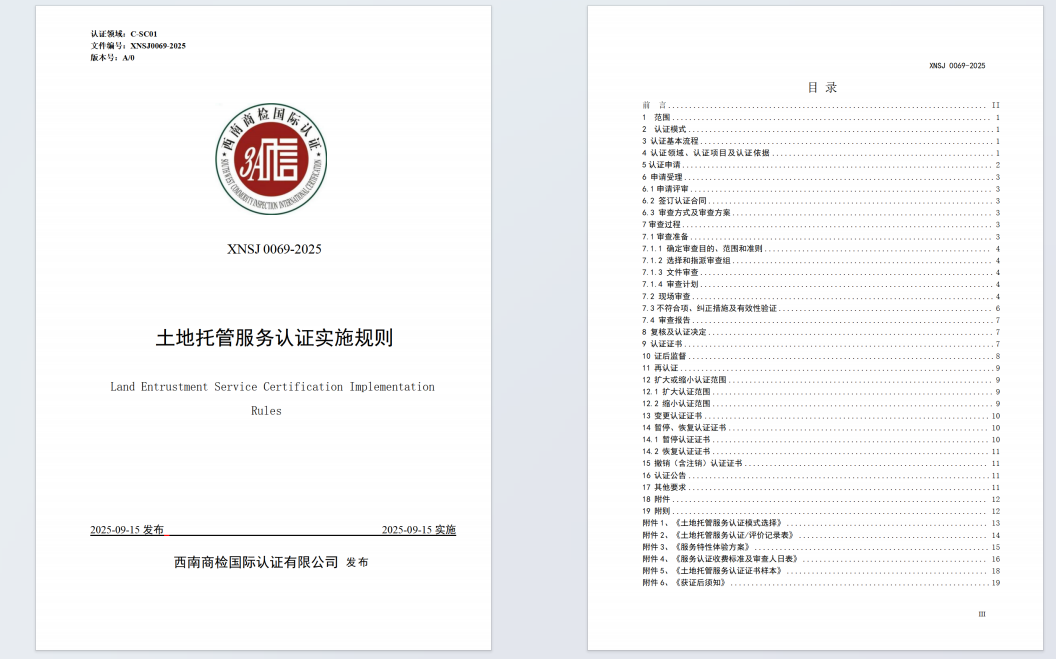
Task: Open contents entry '1 范围'
Action: (x=821, y=117)
